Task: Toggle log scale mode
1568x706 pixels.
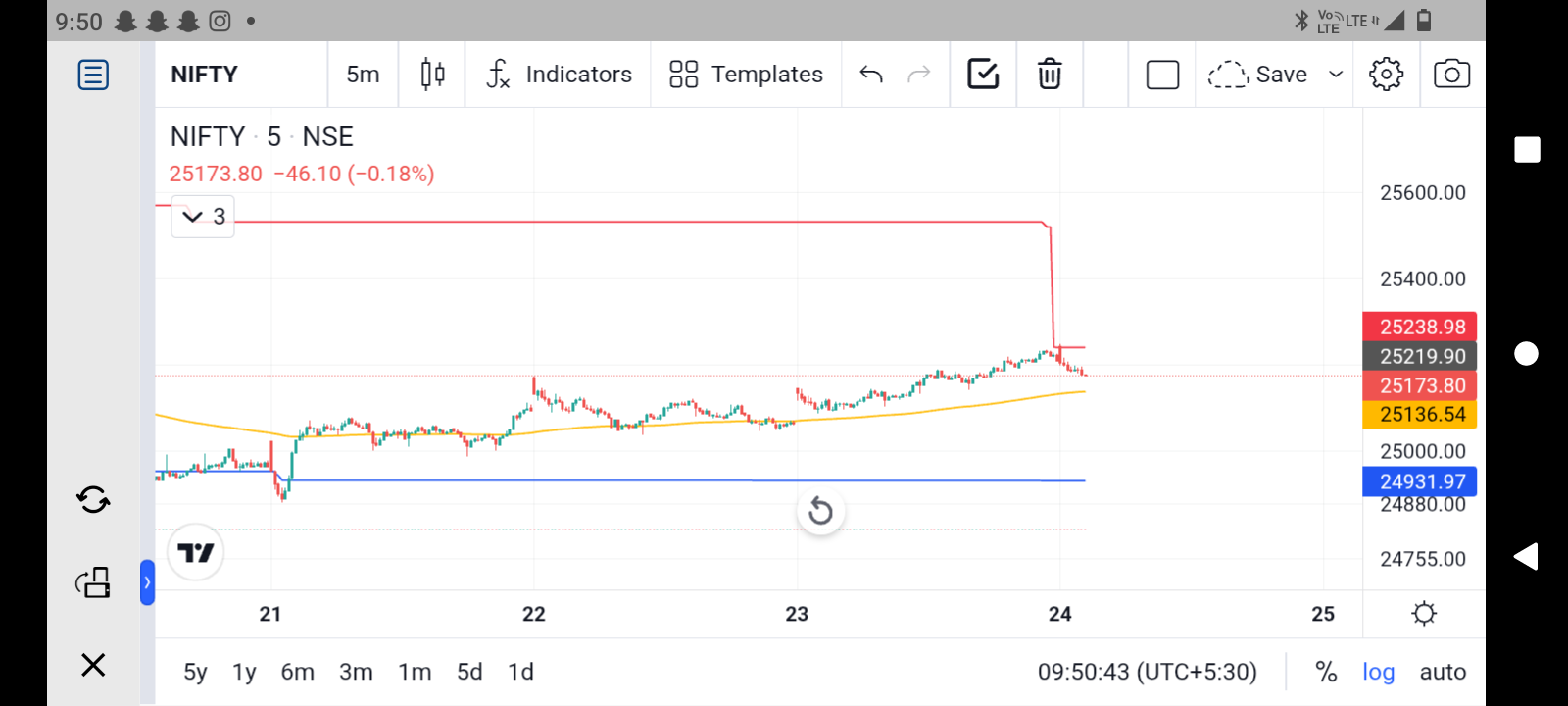Action: 1378,672
